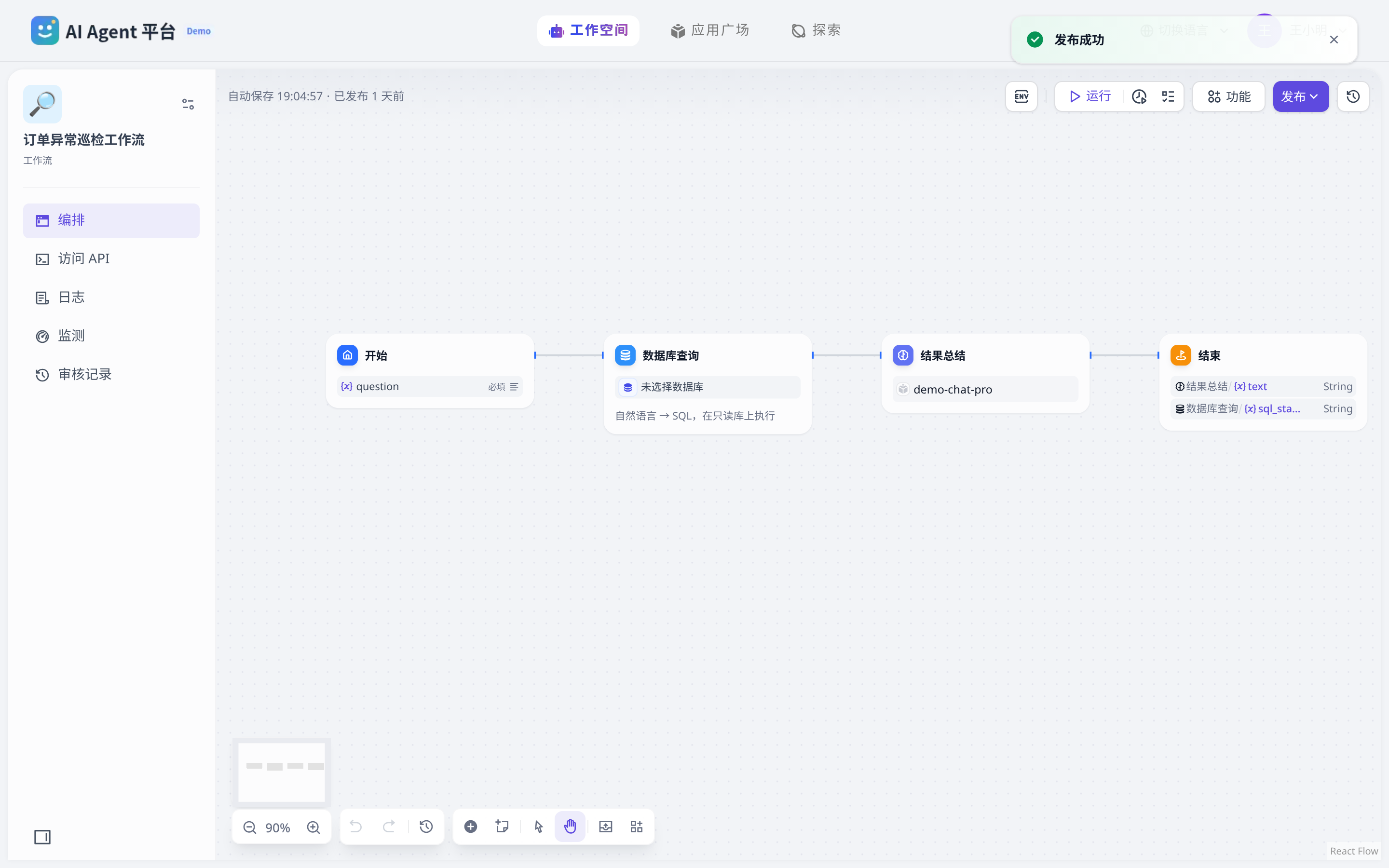Open 审核记录 in sidebar
This screenshot has height=868, width=1389.
pyautogui.click(x=111, y=374)
